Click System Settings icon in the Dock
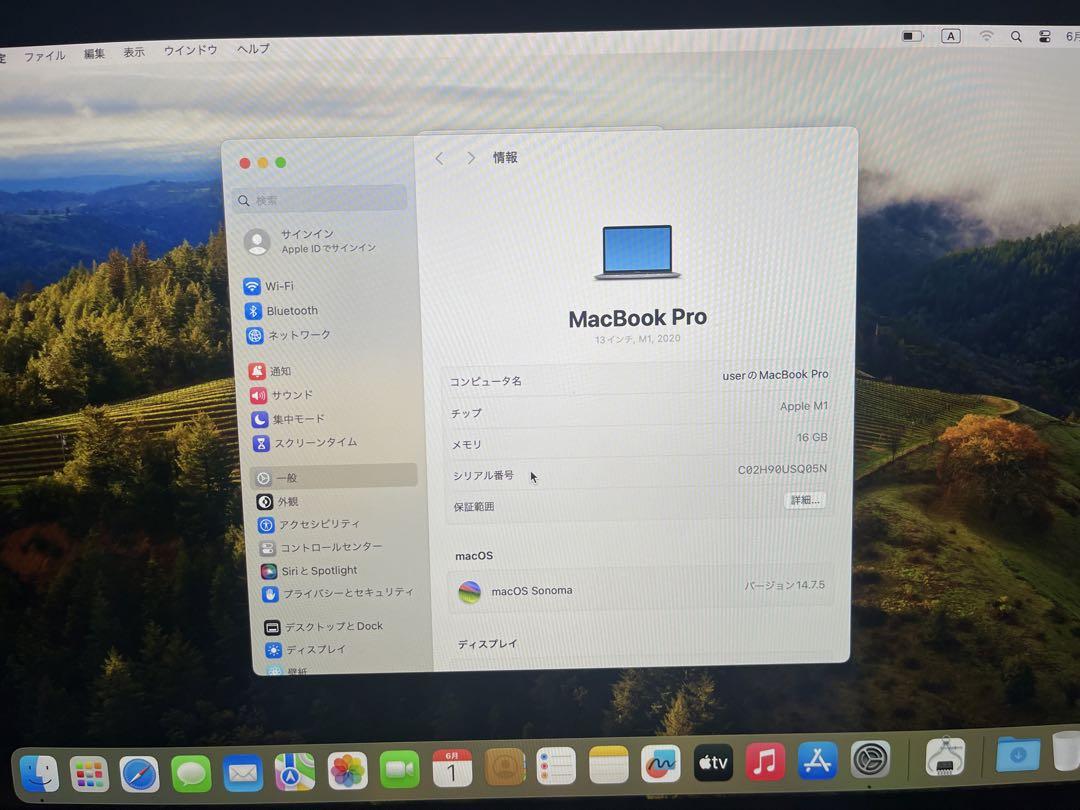This screenshot has width=1080, height=810. tap(870, 759)
